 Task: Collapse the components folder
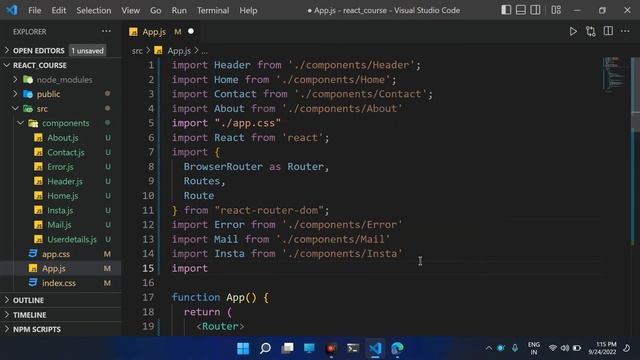pos(61,123)
